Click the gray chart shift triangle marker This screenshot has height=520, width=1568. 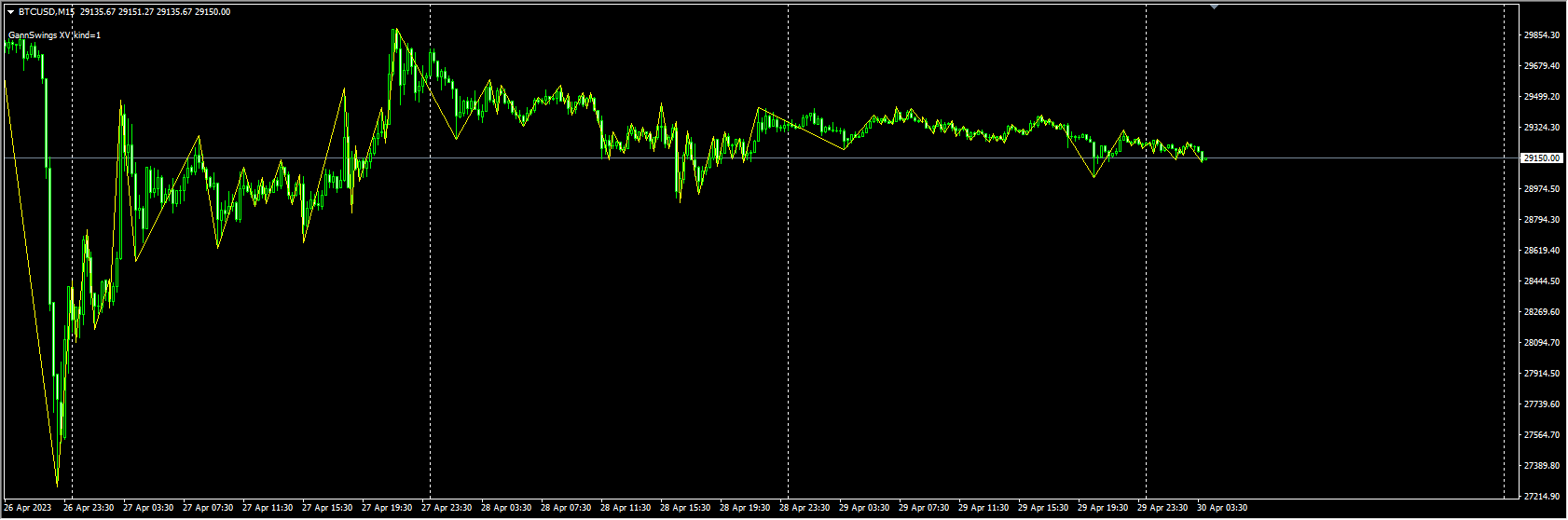(x=1214, y=7)
